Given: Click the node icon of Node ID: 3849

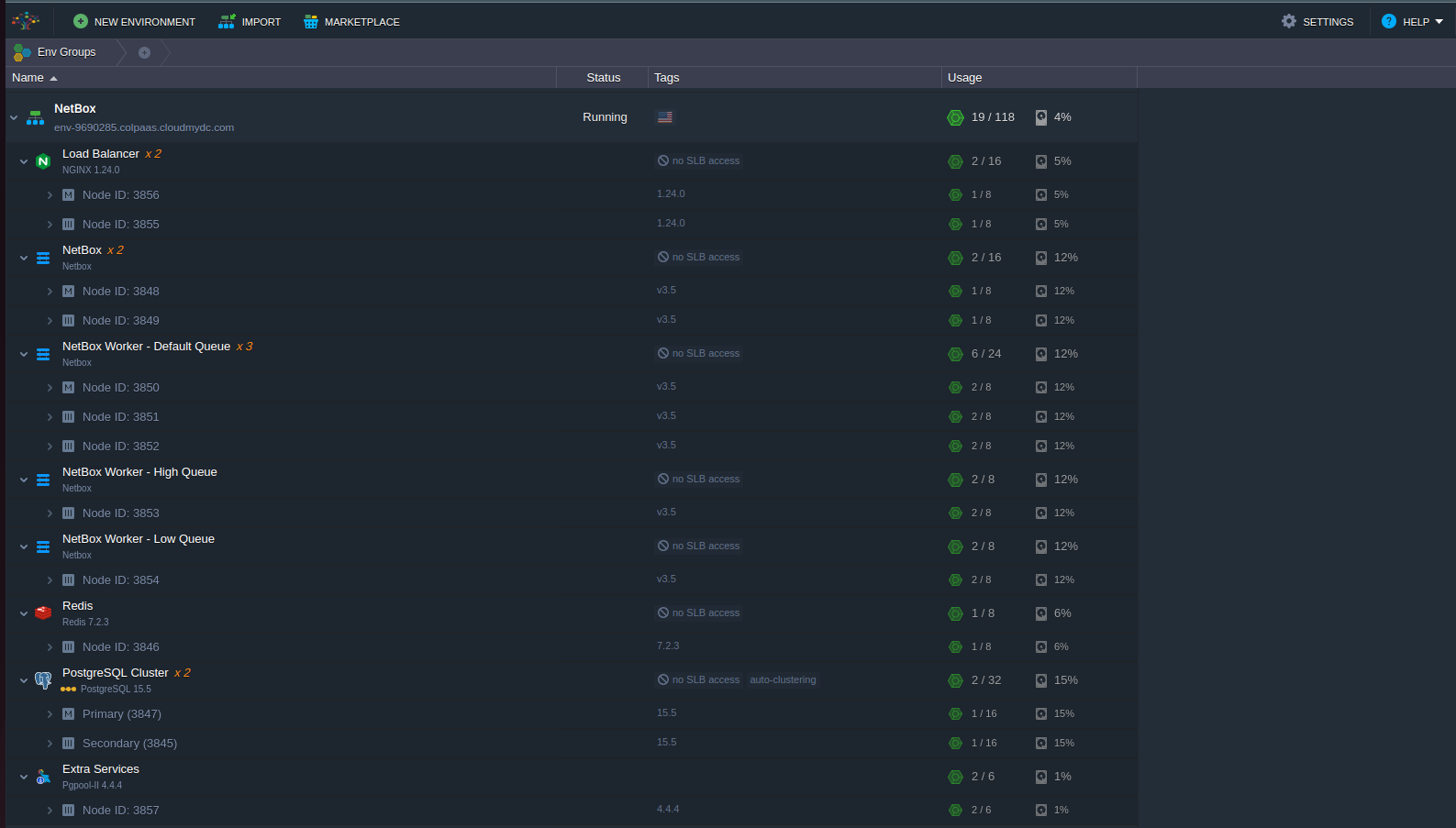Looking at the screenshot, I should coord(68,321).
